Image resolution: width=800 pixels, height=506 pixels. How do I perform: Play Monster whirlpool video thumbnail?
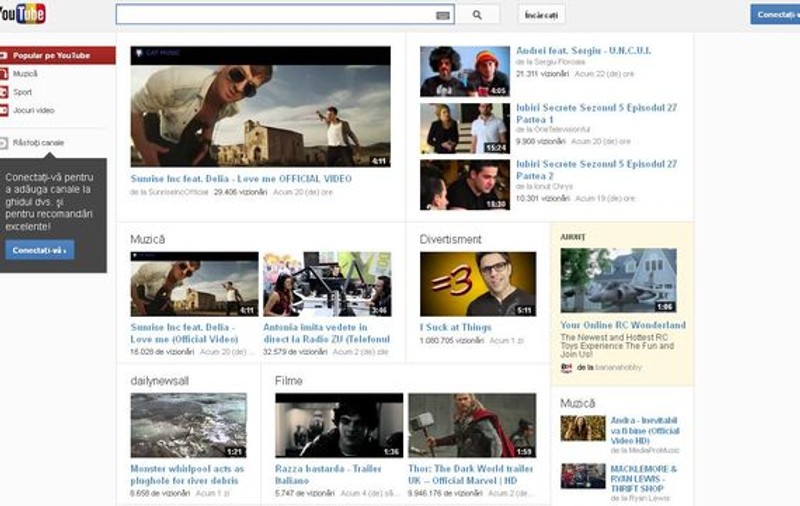pyautogui.click(x=189, y=425)
